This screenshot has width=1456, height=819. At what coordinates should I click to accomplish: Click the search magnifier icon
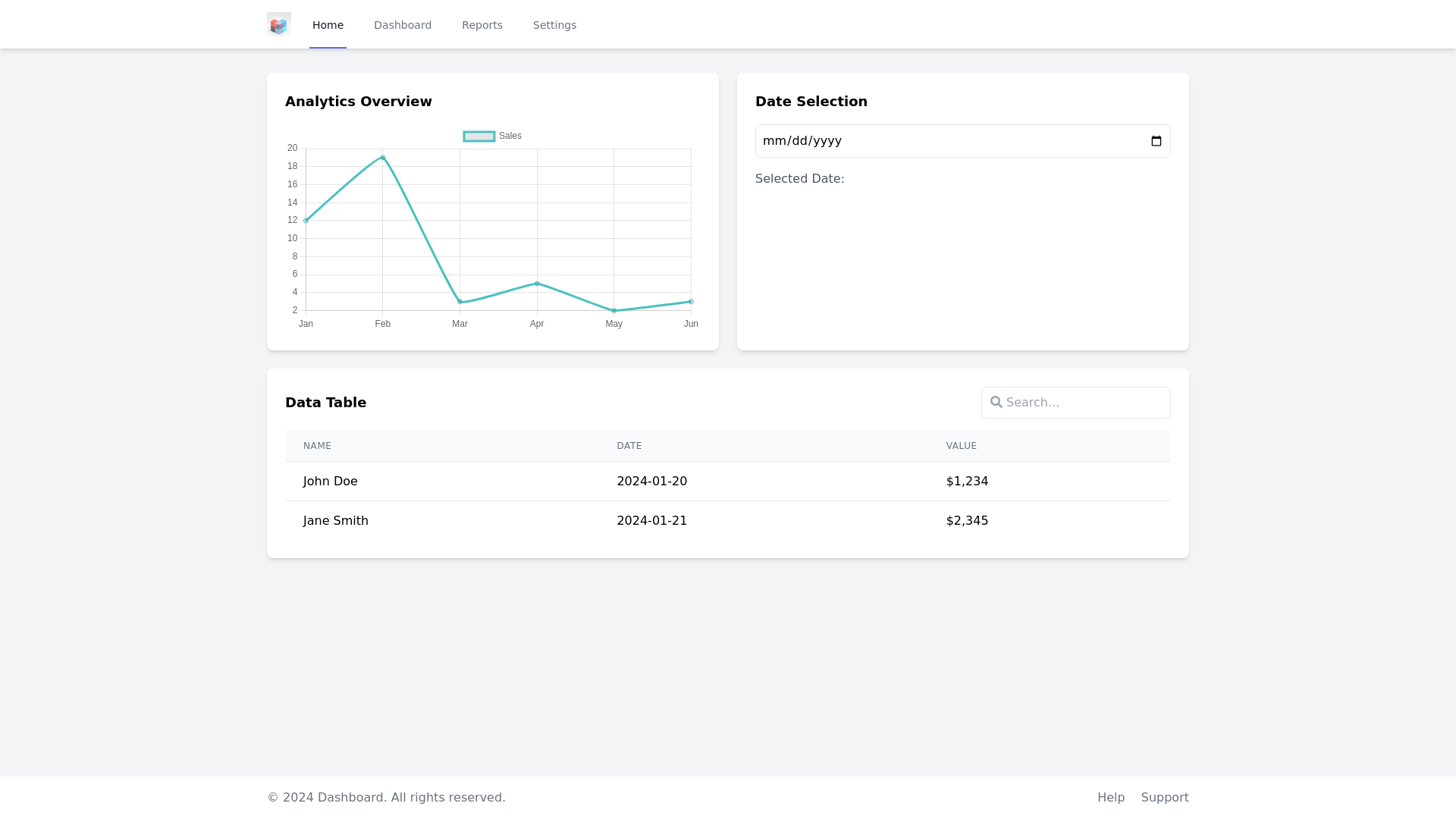[x=996, y=402]
